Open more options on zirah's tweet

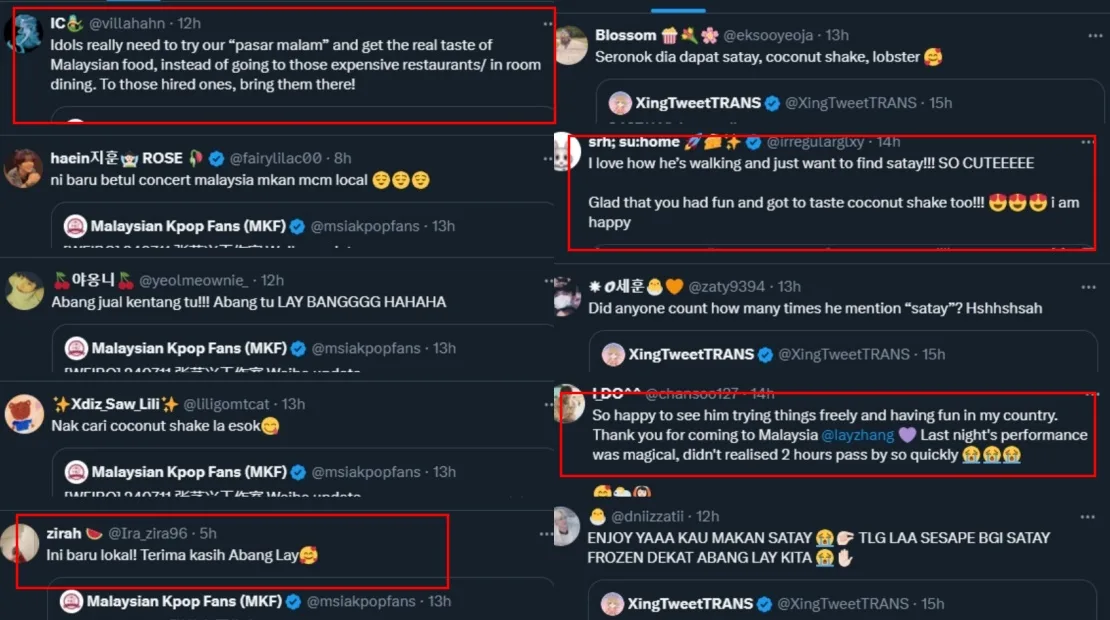click(547, 534)
